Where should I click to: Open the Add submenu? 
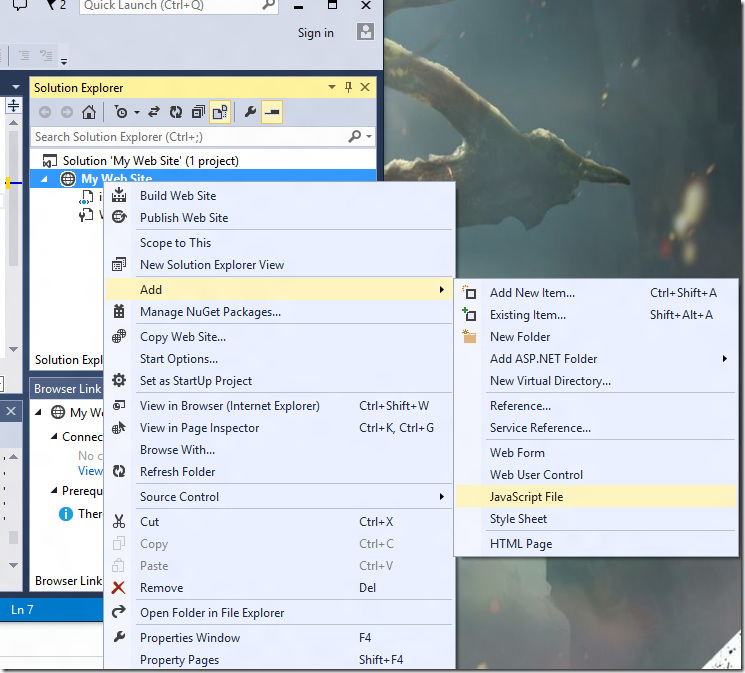pyautogui.click(x=279, y=289)
